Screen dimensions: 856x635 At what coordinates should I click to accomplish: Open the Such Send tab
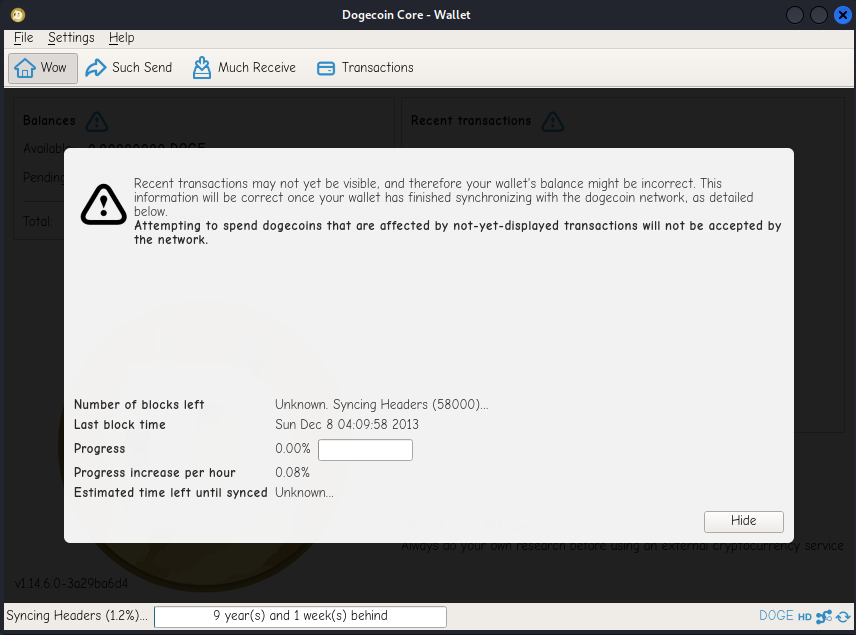coord(129,68)
